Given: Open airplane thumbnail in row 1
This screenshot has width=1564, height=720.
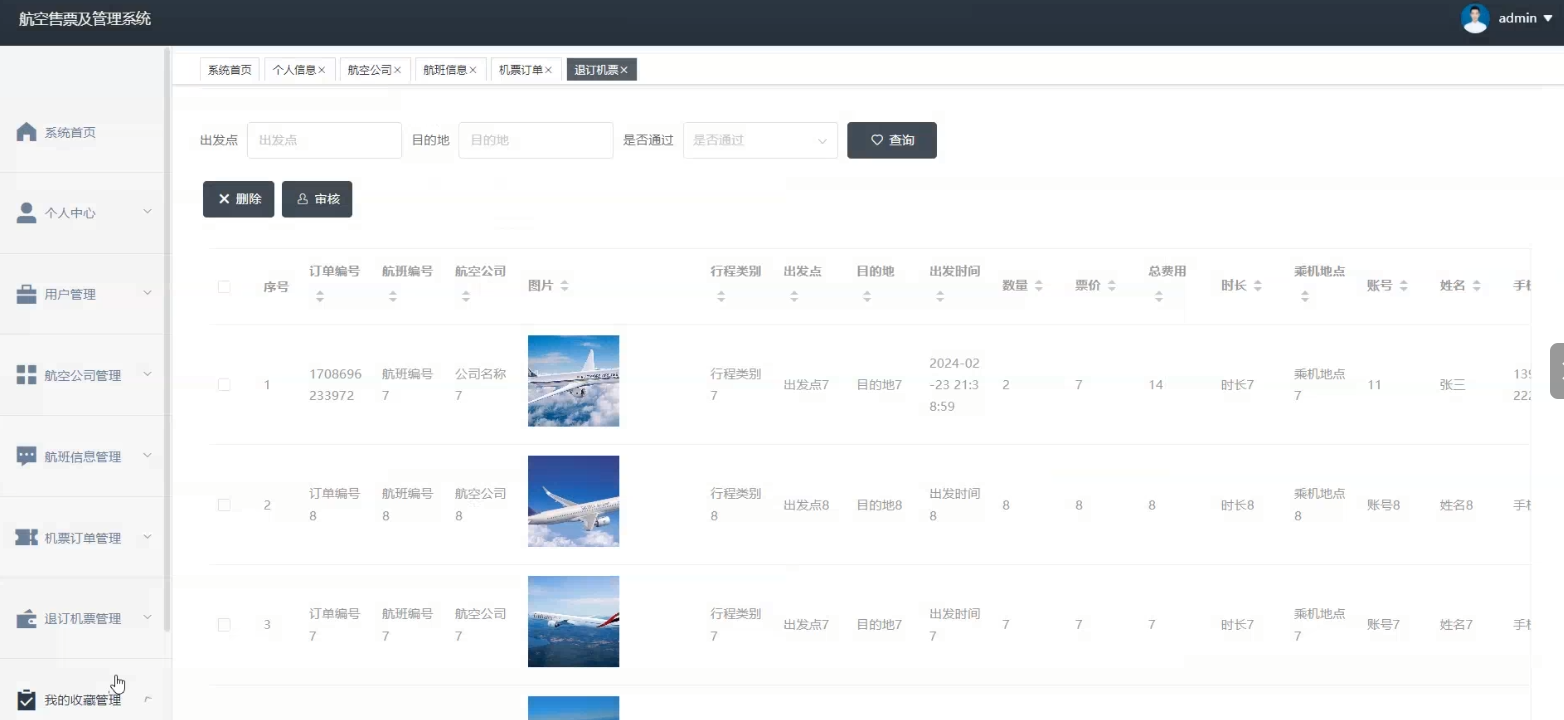Looking at the screenshot, I should (x=573, y=381).
